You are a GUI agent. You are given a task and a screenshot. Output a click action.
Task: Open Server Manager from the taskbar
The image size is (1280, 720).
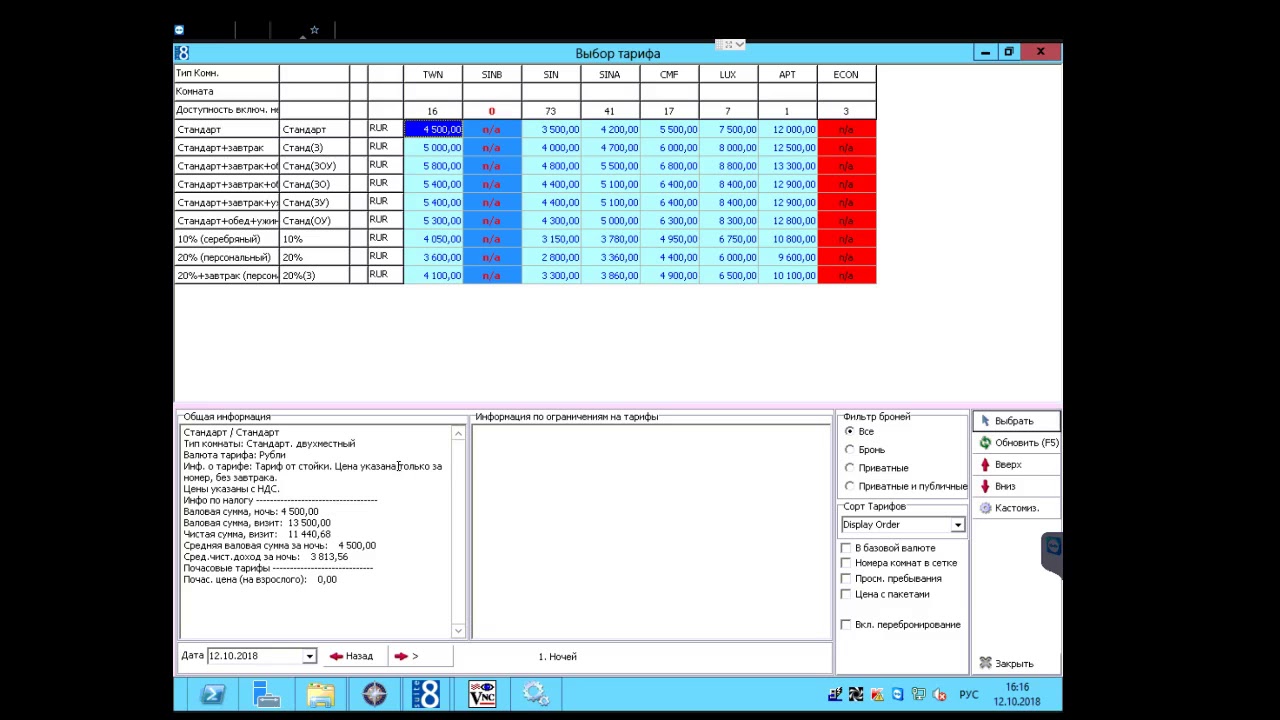[x=266, y=693]
